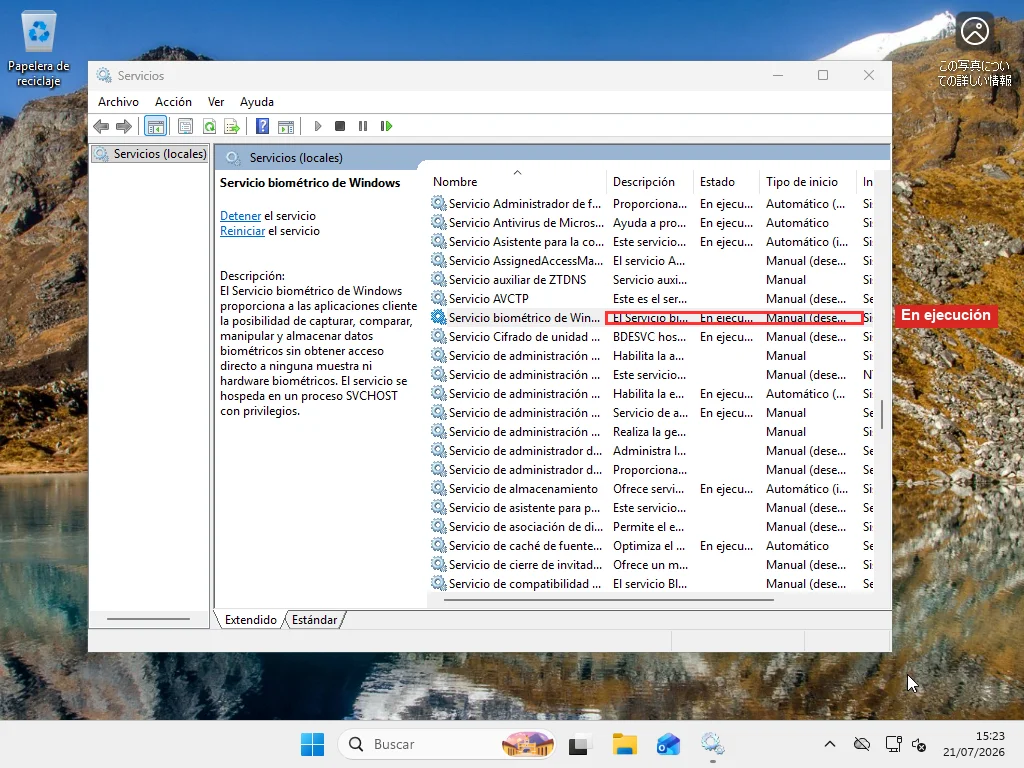Image resolution: width=1024 pixels, height=768 pixels.
Task: Click the Reiniciar link to restart the service
Action: click(x=242, y=231)
